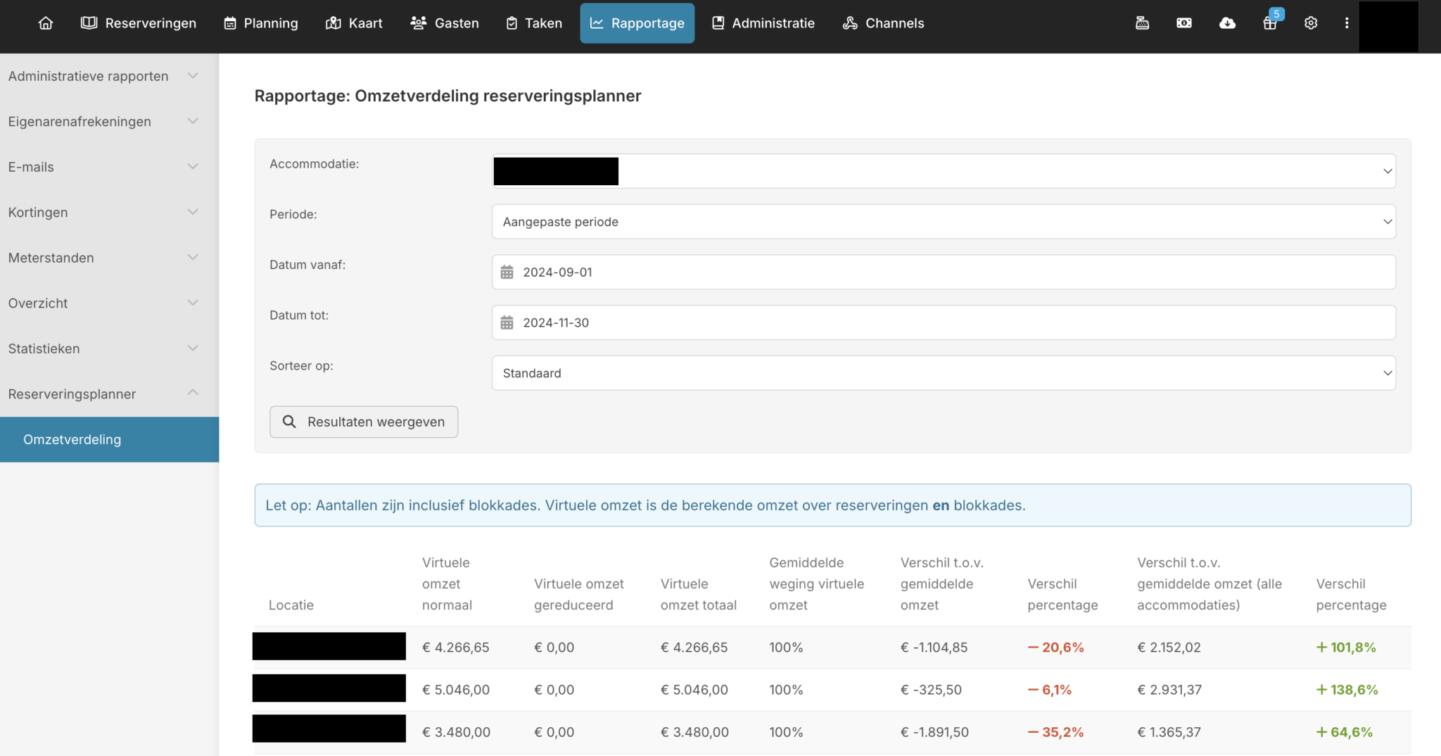1441x756 pixels.
Task: Expand Administratieve rapporten section
Action: [103, 76]
